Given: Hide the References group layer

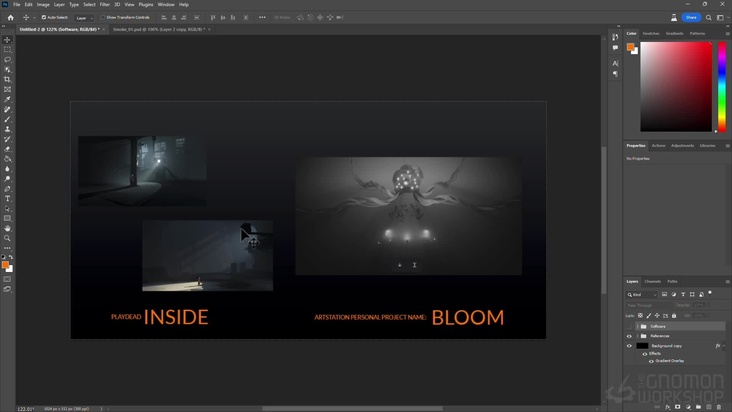Looking at the screenshot, I should [x=630, y=336].
